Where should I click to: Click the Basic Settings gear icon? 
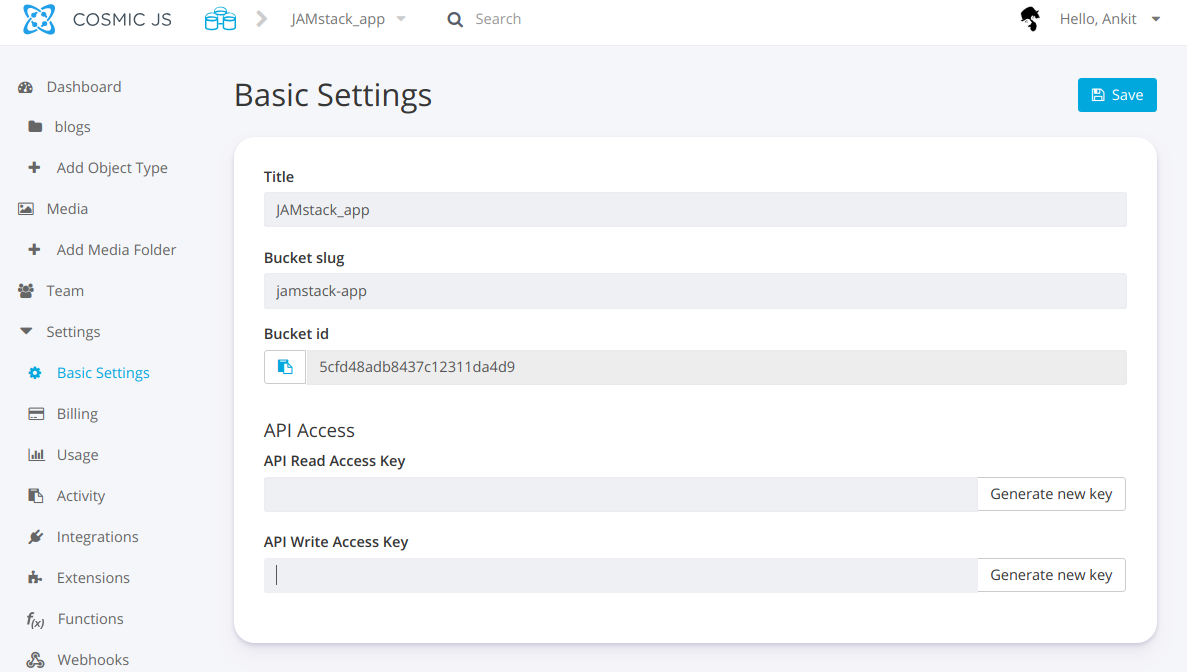pos(35,372)
